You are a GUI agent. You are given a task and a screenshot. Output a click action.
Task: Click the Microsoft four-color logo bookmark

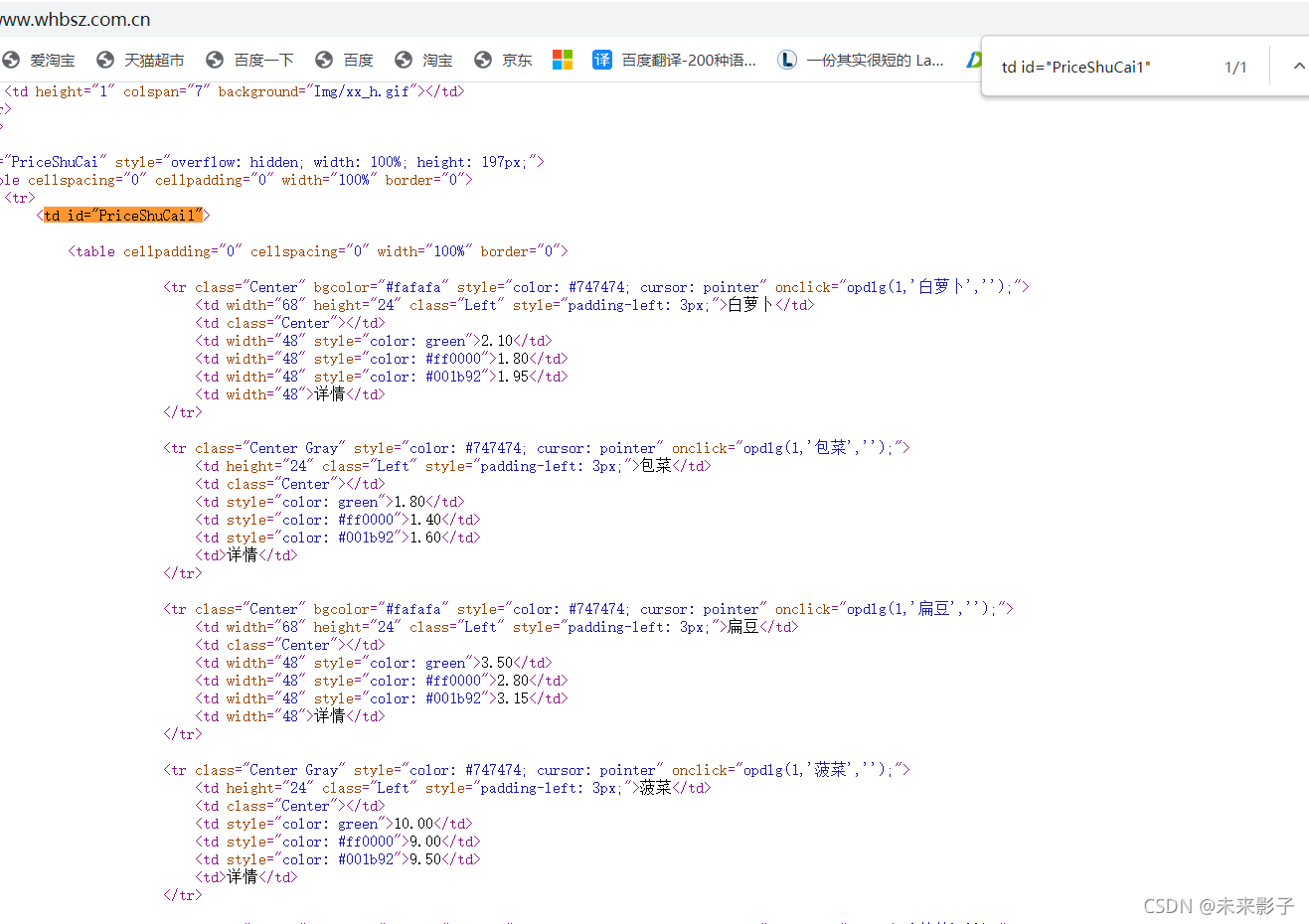[x=563, y=60]
